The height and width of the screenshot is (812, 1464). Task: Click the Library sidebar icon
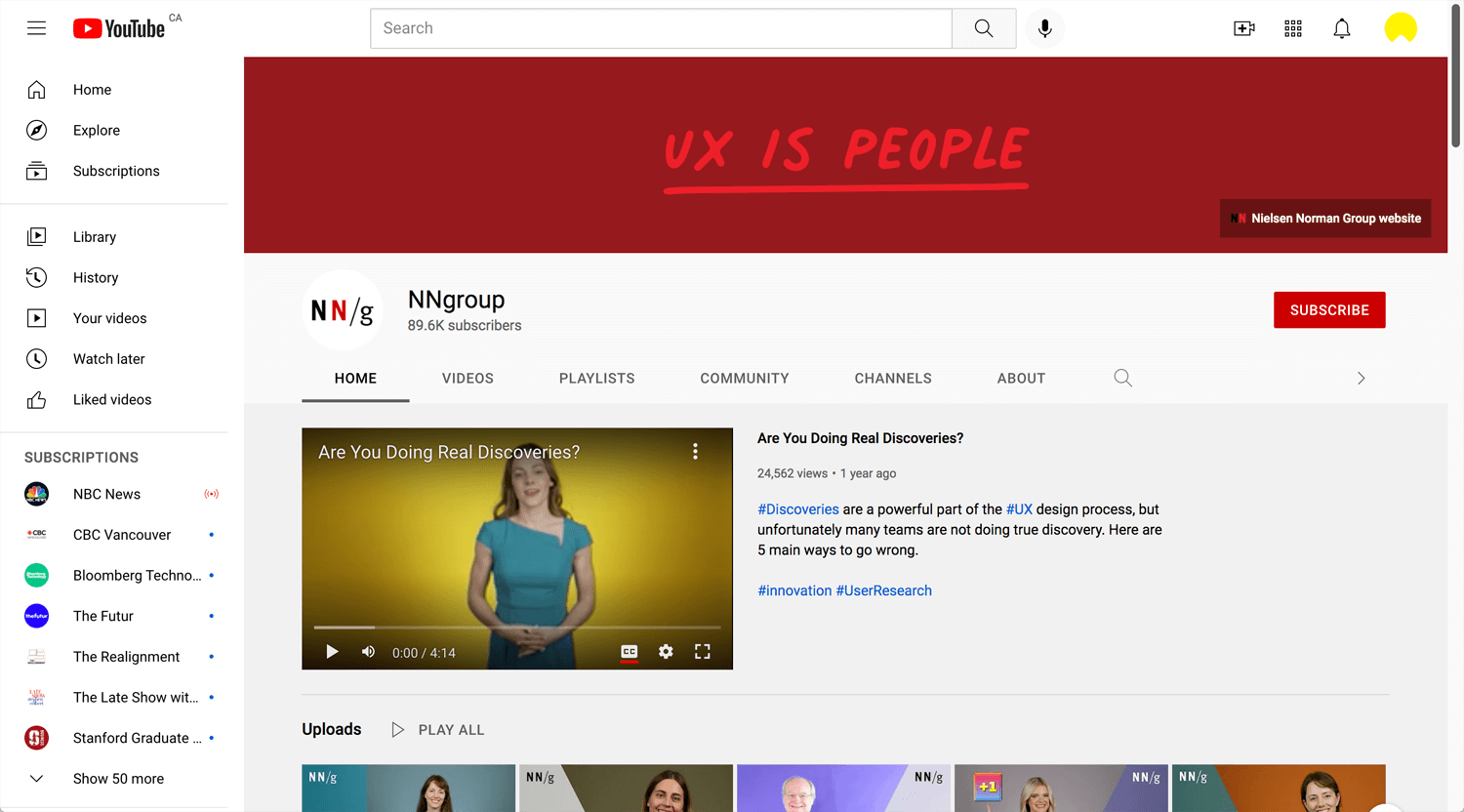coord(36,236)
